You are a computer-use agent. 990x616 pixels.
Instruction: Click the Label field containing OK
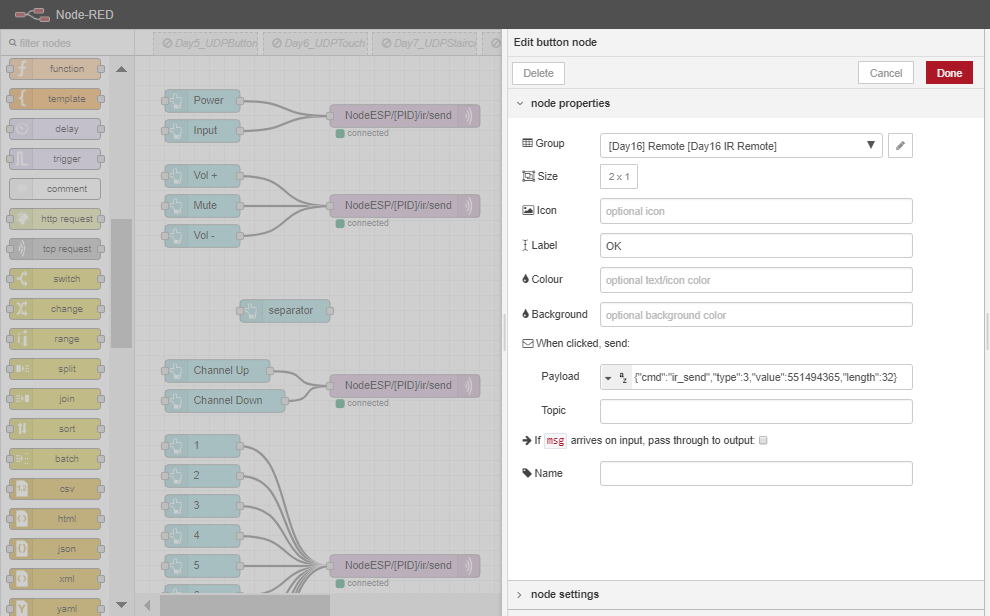[756, 246]
